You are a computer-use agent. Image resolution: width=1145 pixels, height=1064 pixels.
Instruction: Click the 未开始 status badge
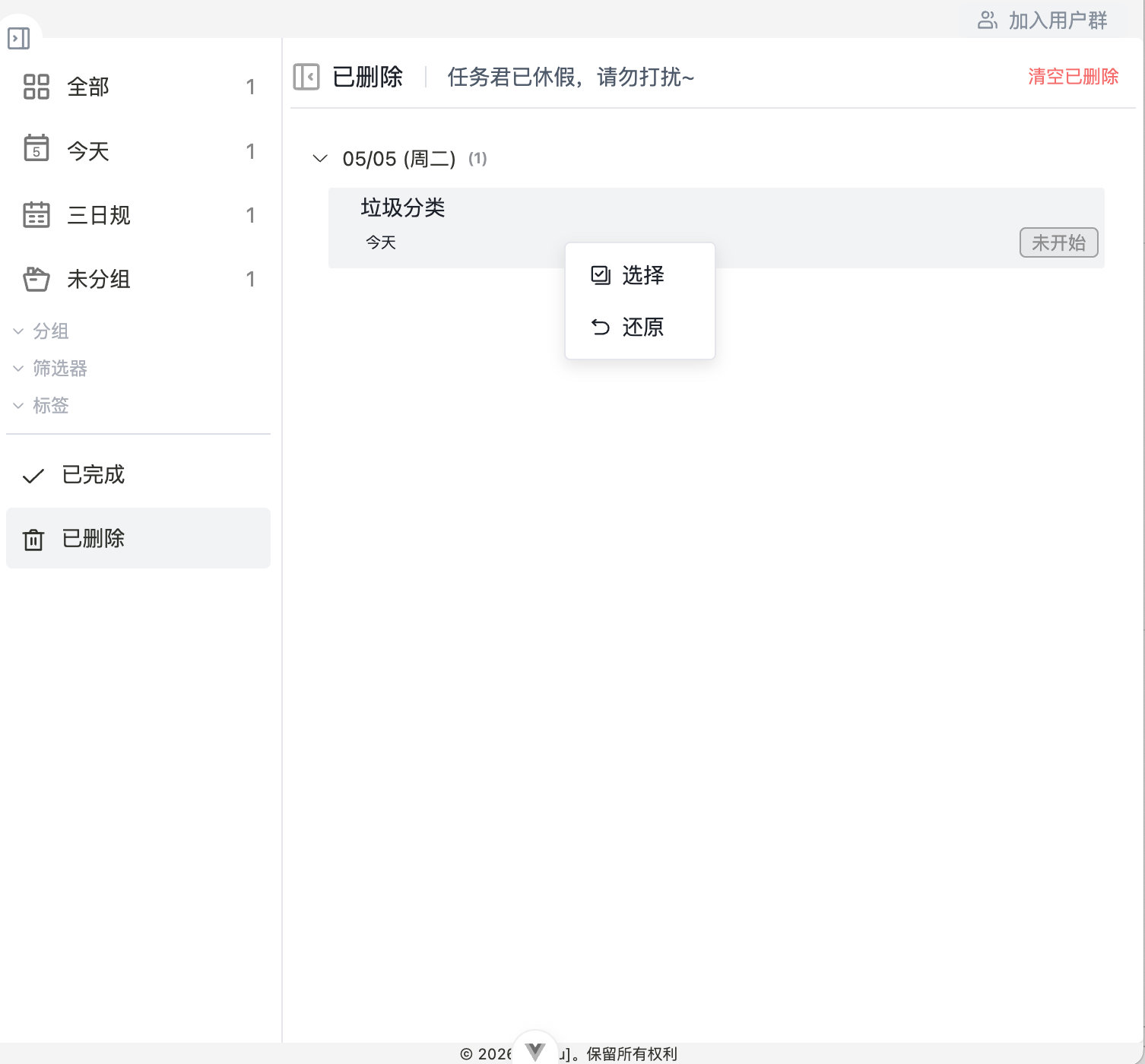(1058, 242)
